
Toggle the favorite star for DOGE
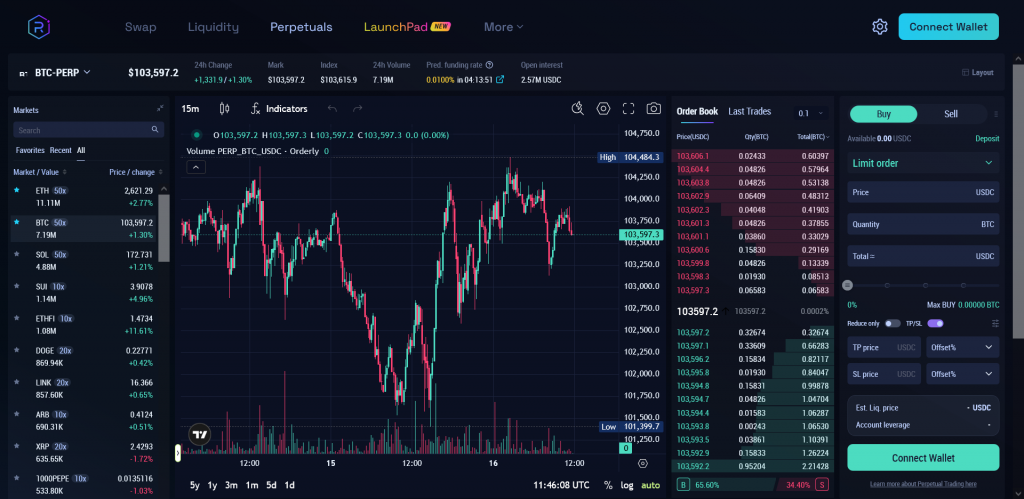coord(17,350)
